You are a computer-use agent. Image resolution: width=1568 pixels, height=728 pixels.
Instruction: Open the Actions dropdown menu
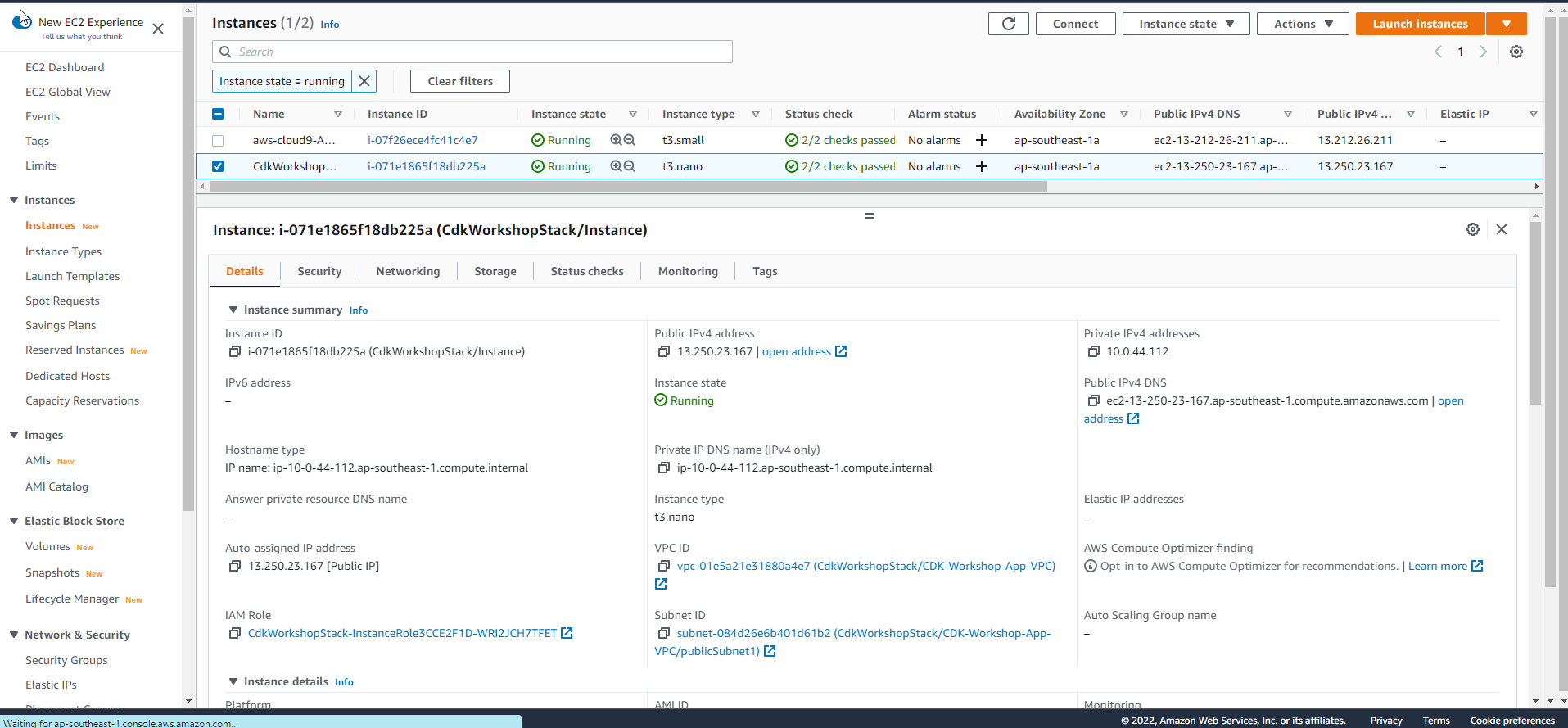tap(1303, 24)
